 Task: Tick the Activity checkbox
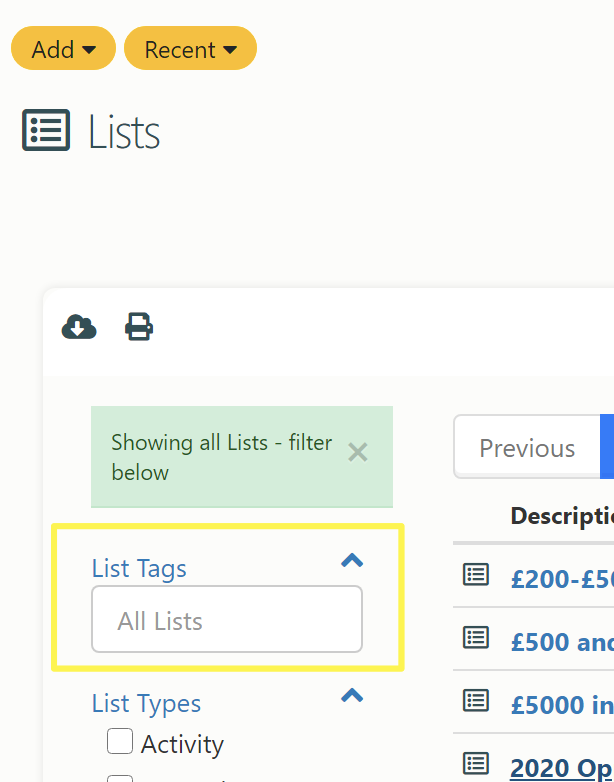pyautogui.click(x=120, y=741)
